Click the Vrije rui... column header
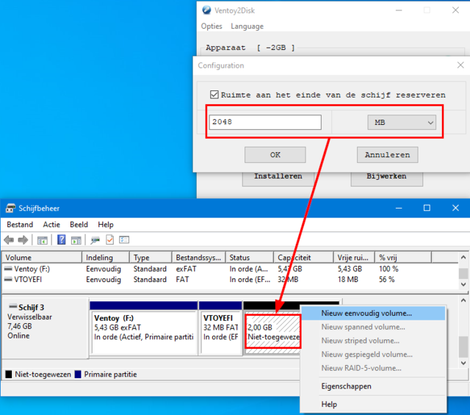 click(x=354, y=257)
